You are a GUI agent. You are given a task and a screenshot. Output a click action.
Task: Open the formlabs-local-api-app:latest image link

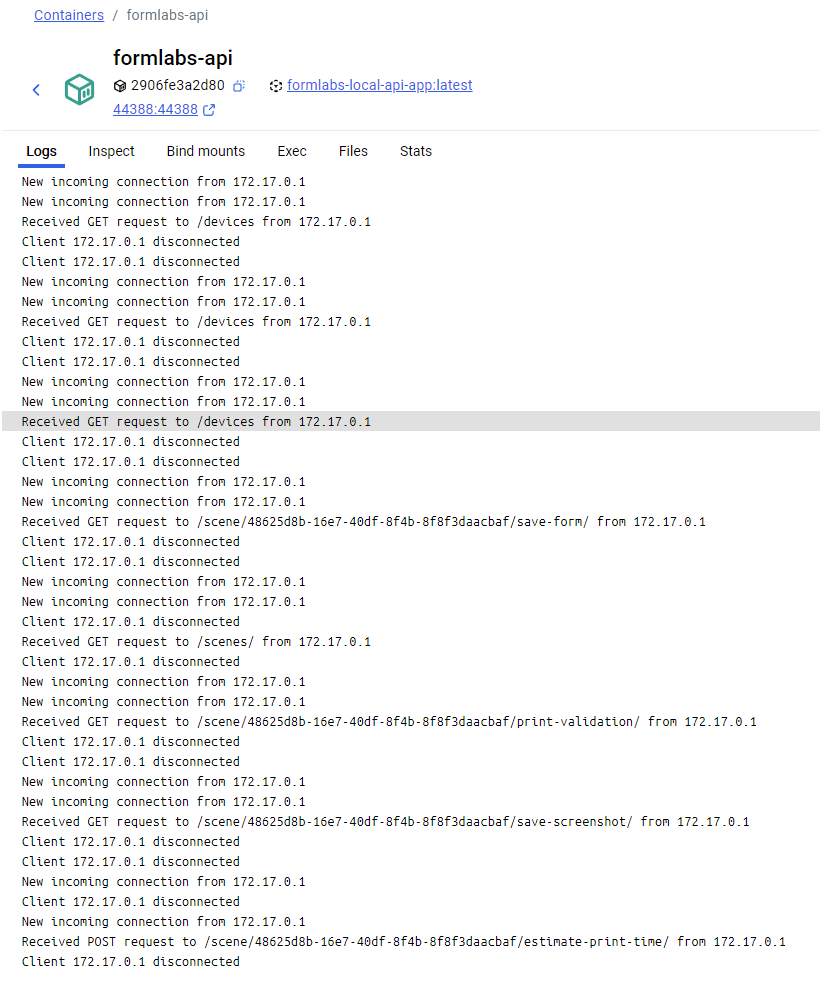pyautogui.click(x=380, y=85)
